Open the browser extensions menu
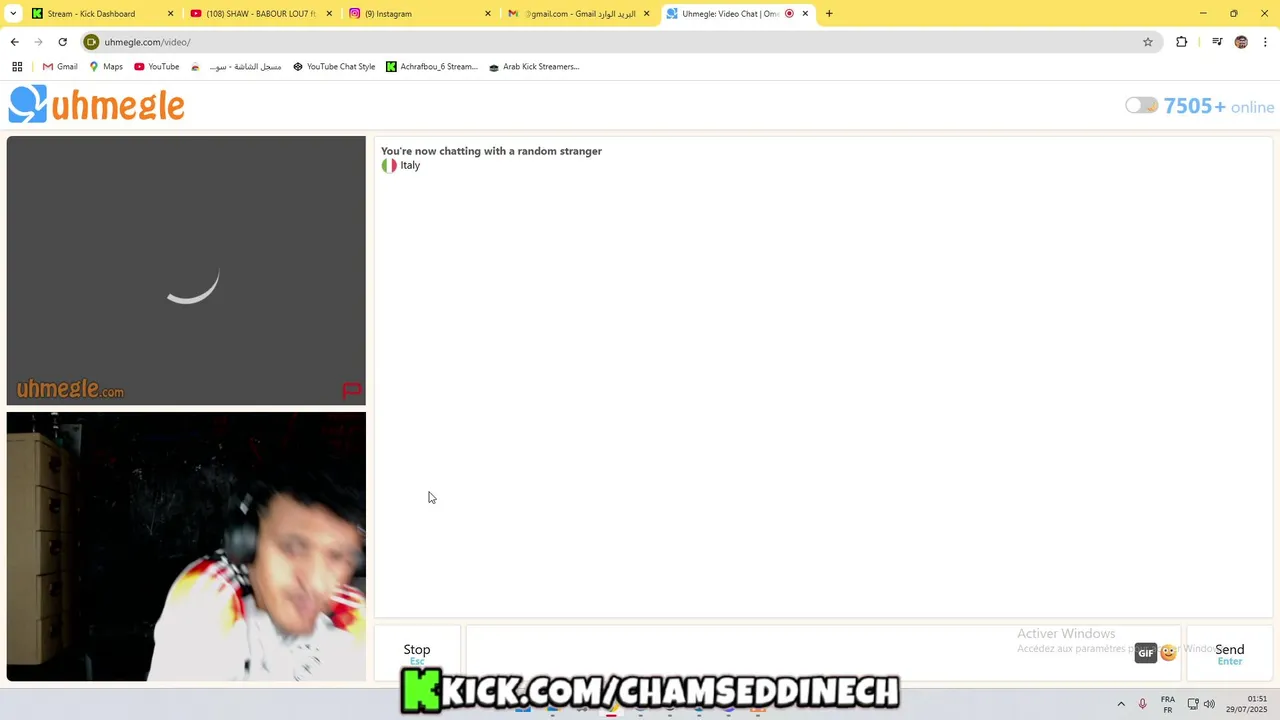 point(1181,42)
